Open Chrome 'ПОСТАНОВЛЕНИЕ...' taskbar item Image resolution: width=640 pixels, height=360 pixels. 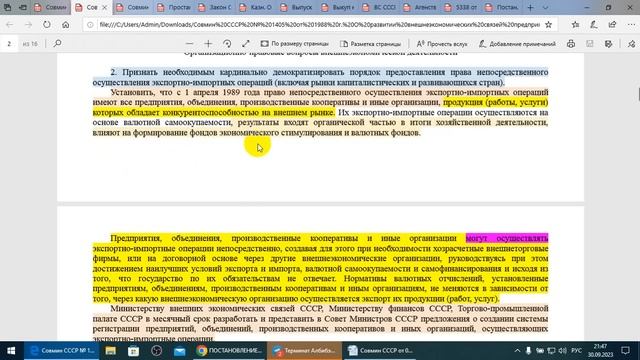coord(229,351)
